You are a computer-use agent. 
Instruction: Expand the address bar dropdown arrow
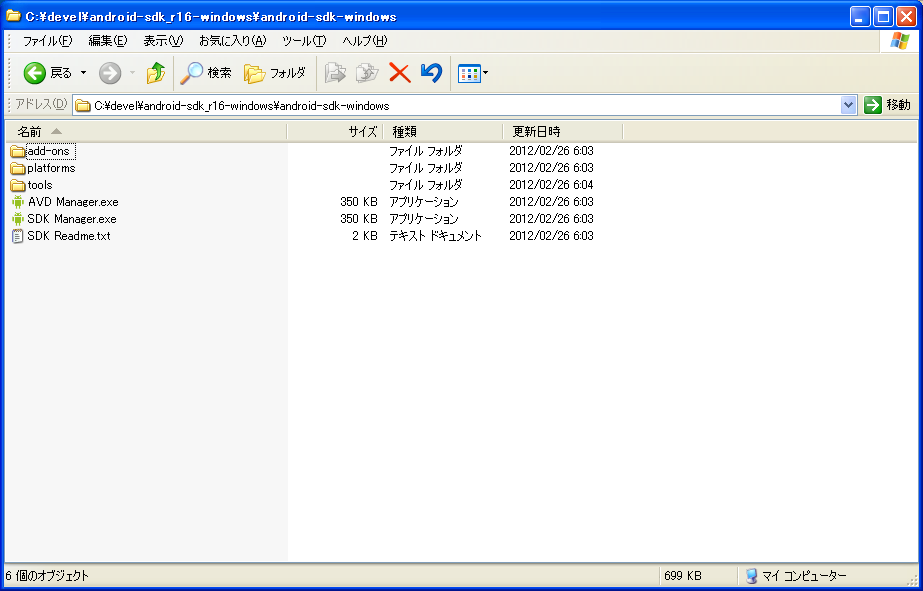848,106
